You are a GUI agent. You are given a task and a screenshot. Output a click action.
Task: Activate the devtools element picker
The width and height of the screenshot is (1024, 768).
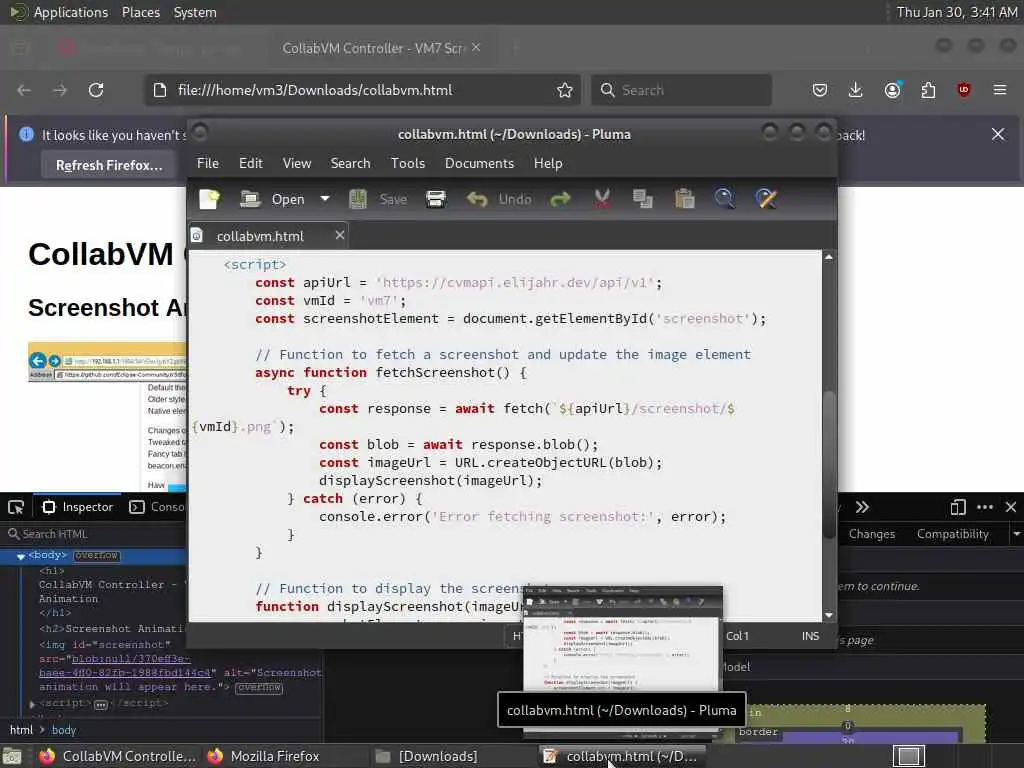click(x=16, y=507)
